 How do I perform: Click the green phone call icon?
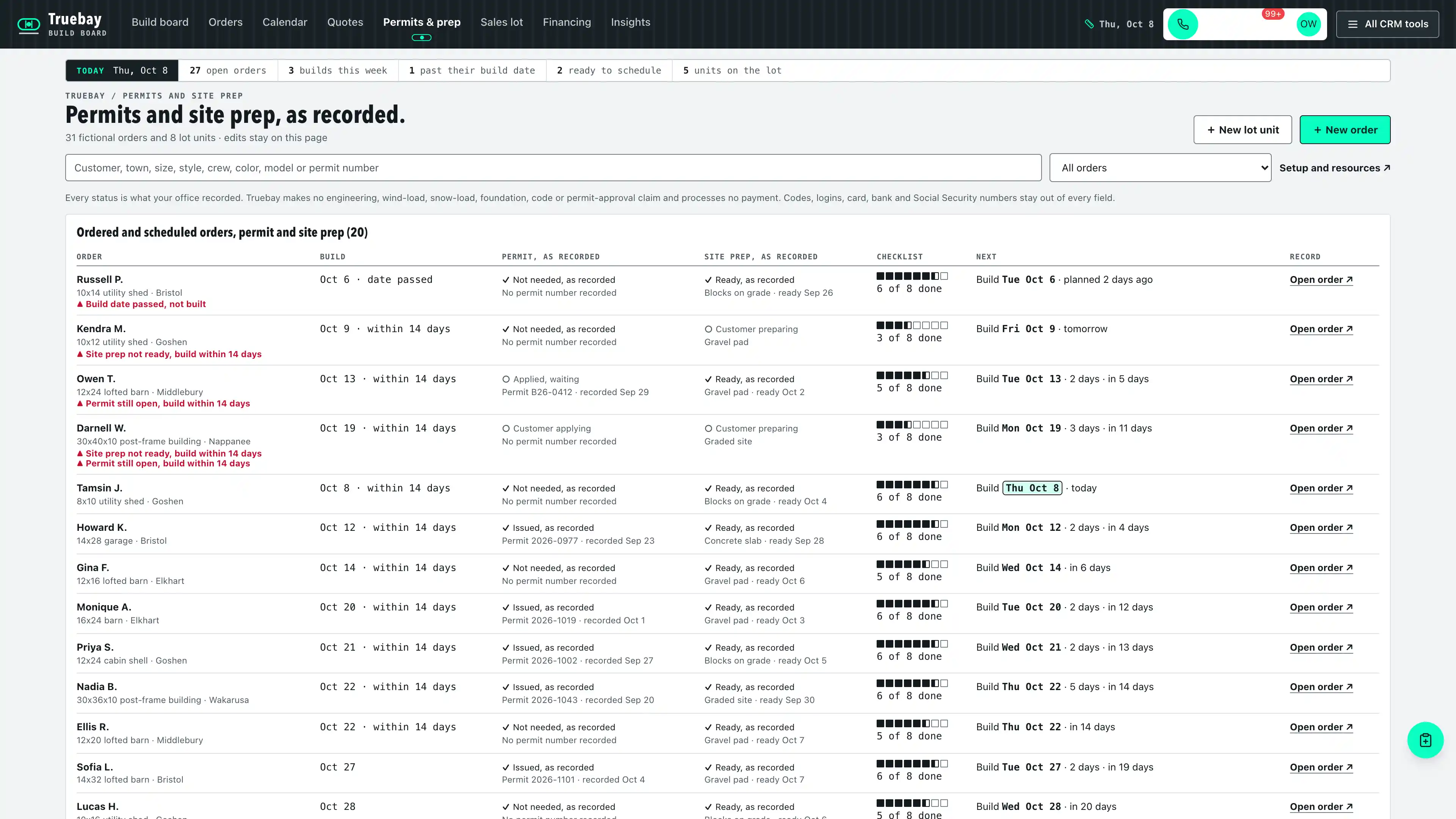(x=1183, y=24)
